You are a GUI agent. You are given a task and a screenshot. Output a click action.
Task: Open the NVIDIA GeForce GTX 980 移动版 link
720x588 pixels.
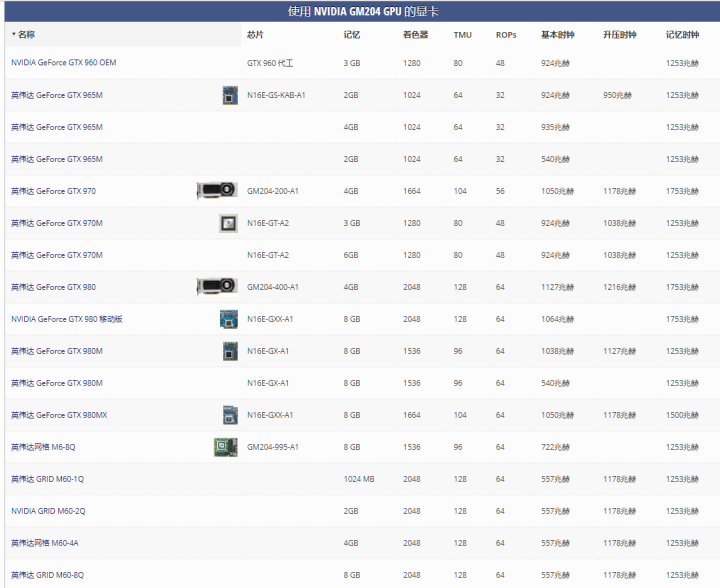click(x=67, y=319)
